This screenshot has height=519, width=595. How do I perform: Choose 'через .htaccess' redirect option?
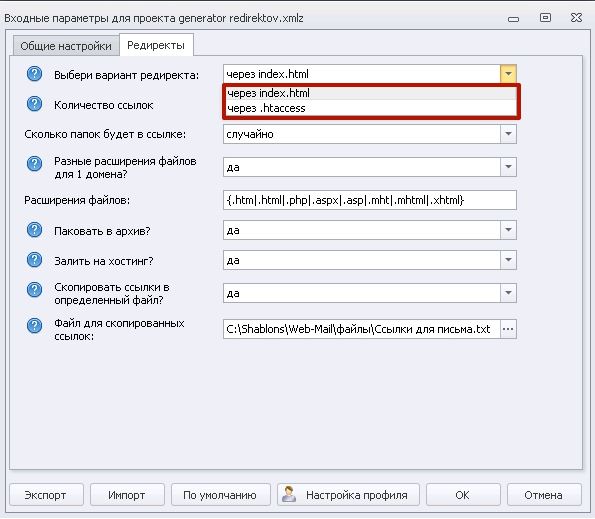[x=371, y=108]
